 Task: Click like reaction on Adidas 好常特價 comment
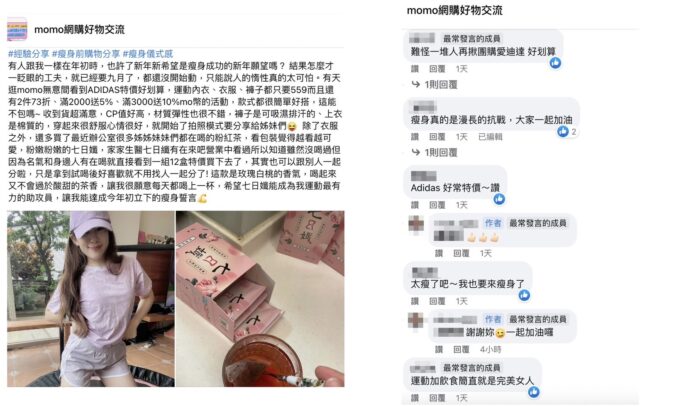pos(499,199)
